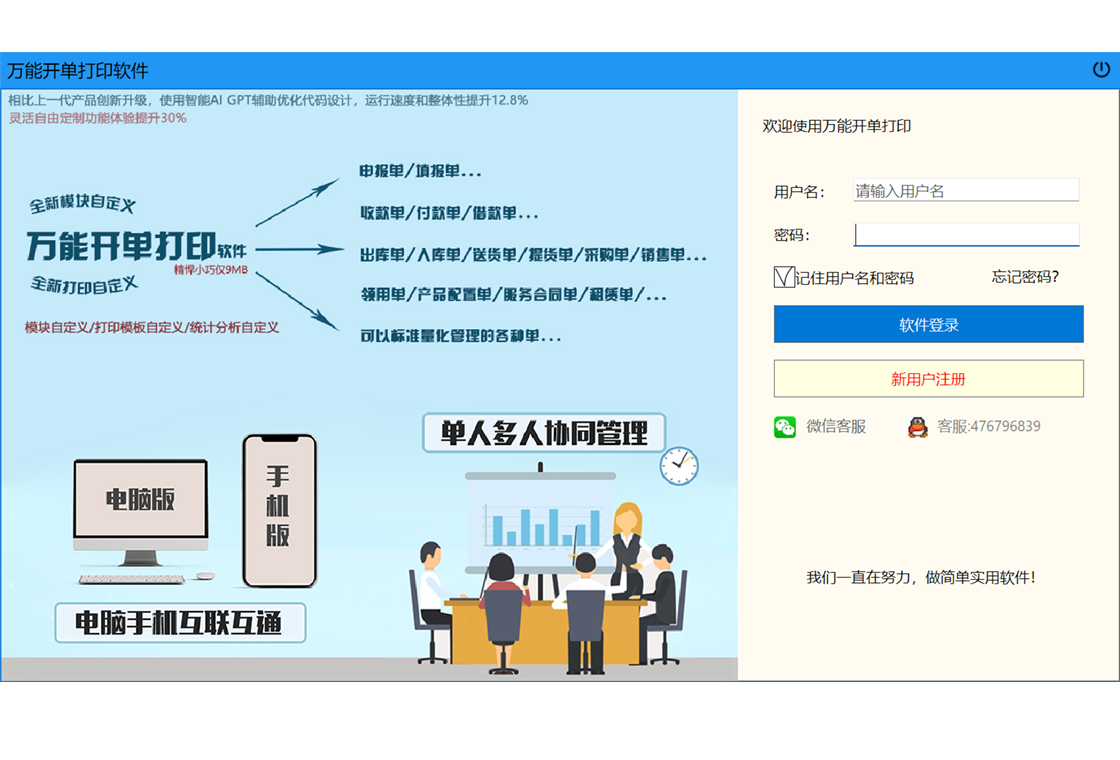1120x760 pixels.
Task: Click the 用户名: label
Action: (799, 191)
